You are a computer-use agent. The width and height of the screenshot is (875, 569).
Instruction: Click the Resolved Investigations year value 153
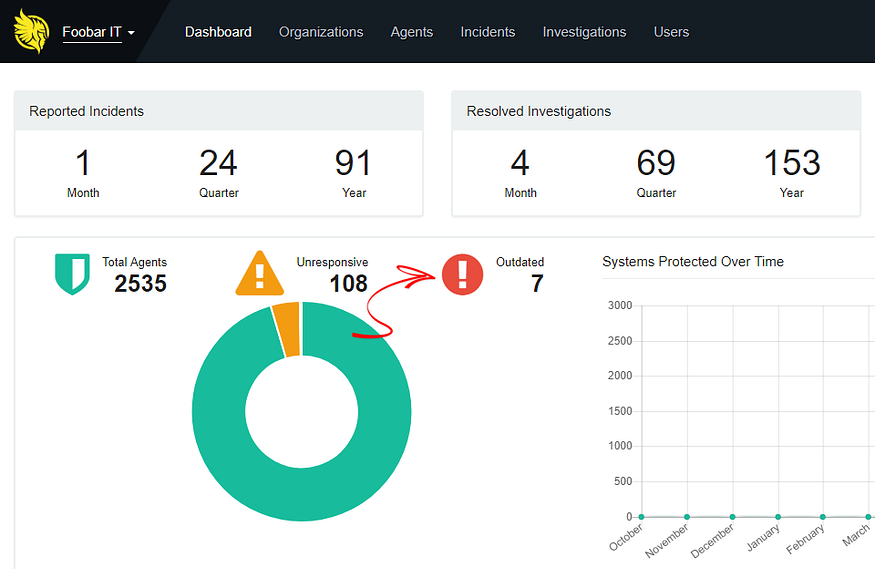[792, 163]
